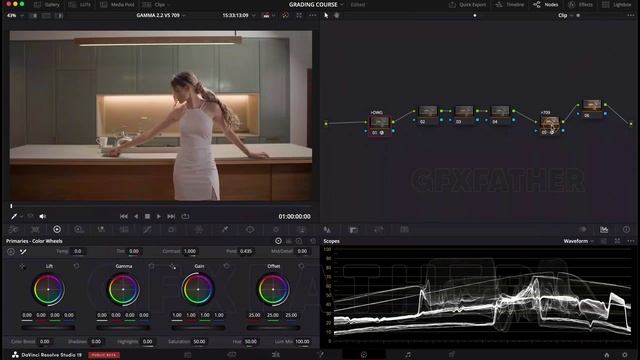640x360 pixels.
Task: Click the Gain color wheel center
Action: click(x=198, y=289)
